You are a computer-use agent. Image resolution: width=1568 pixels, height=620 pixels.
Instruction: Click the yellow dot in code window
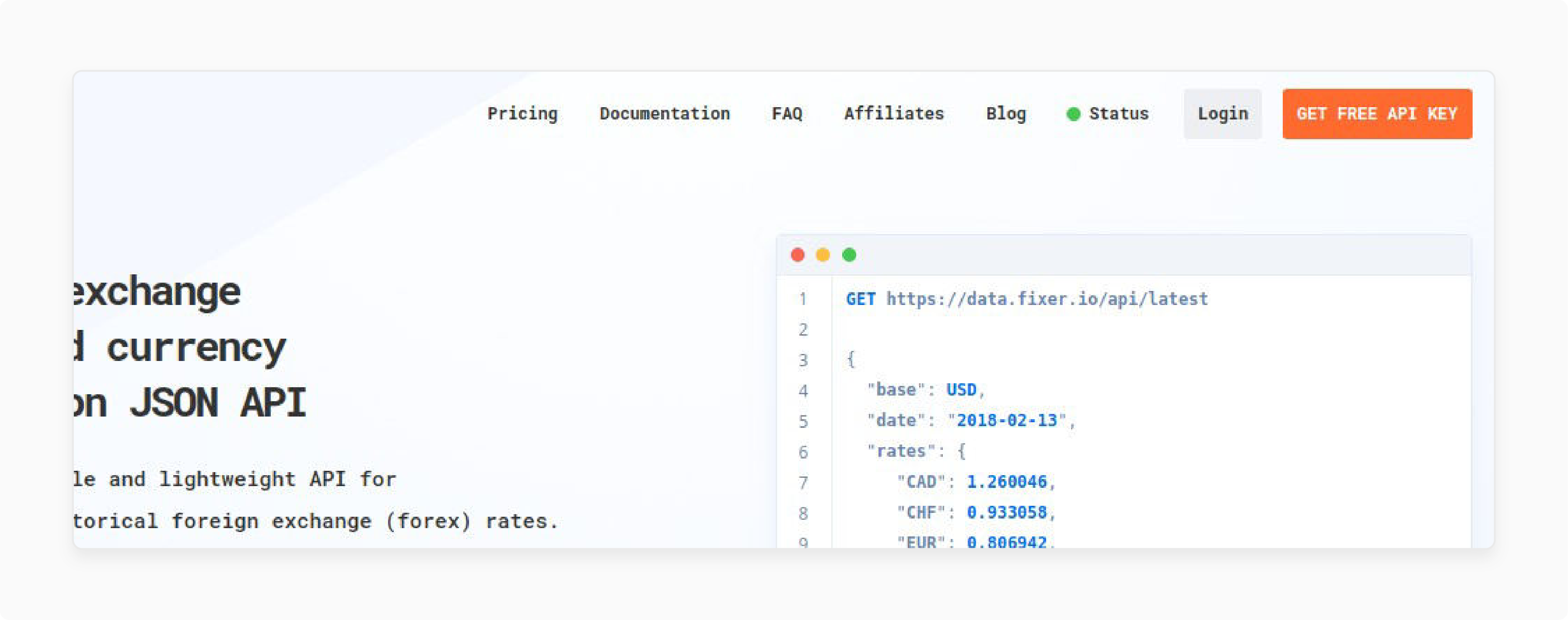coord(823,255)
